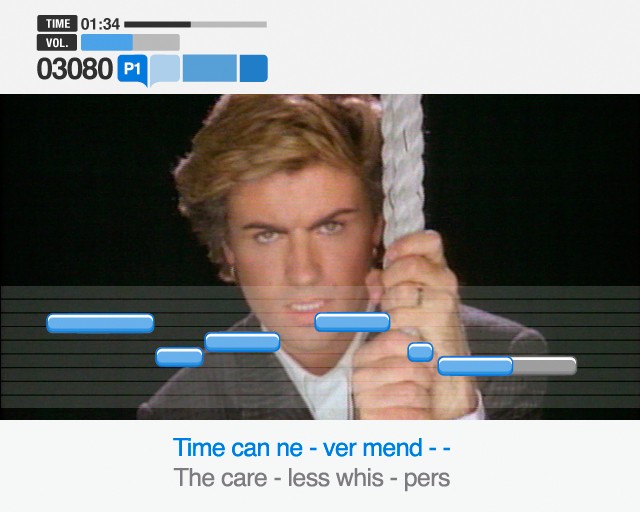Click the TIME label box

(57, 24)
